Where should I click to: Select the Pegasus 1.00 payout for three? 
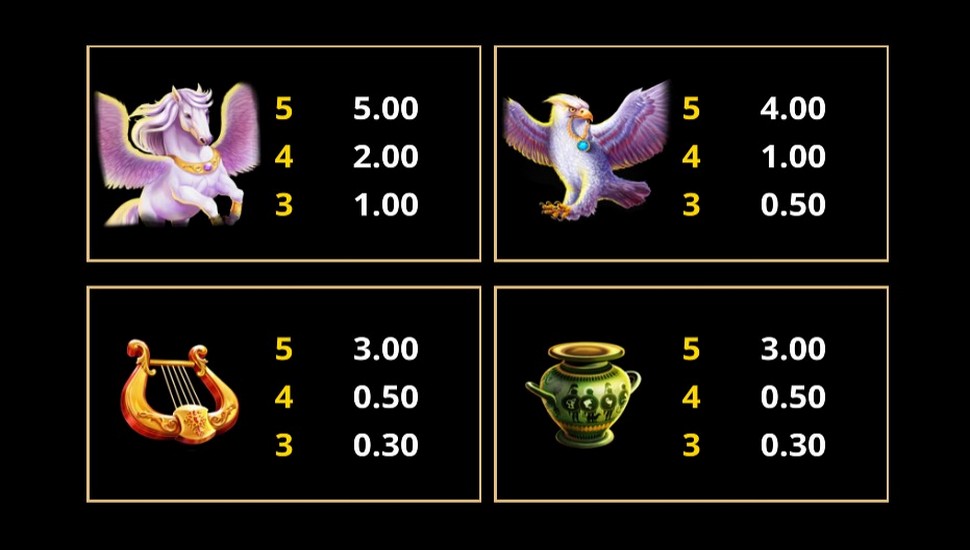pos(386,205)
